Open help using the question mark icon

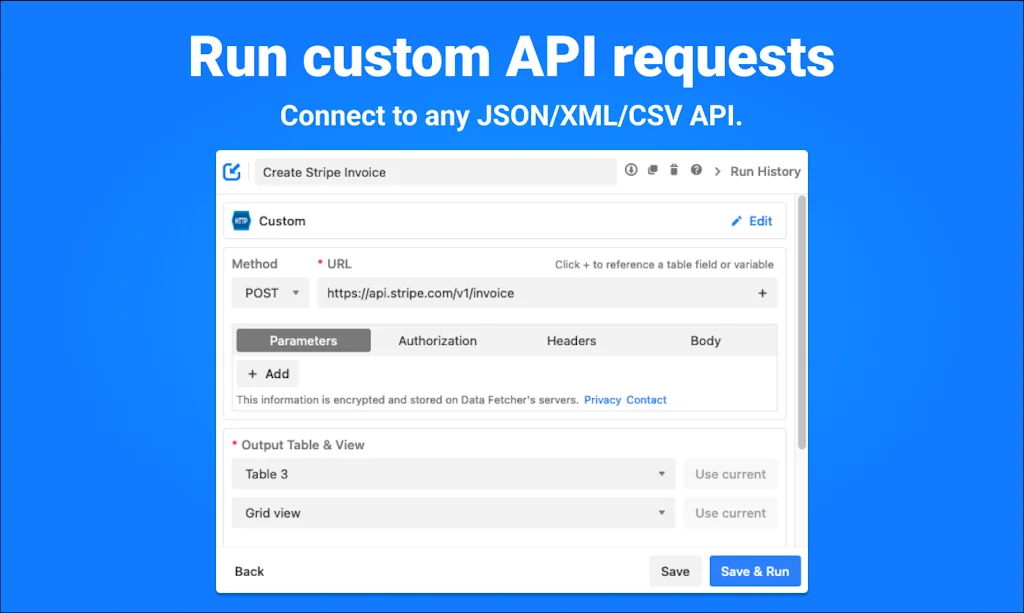[696, 170]
